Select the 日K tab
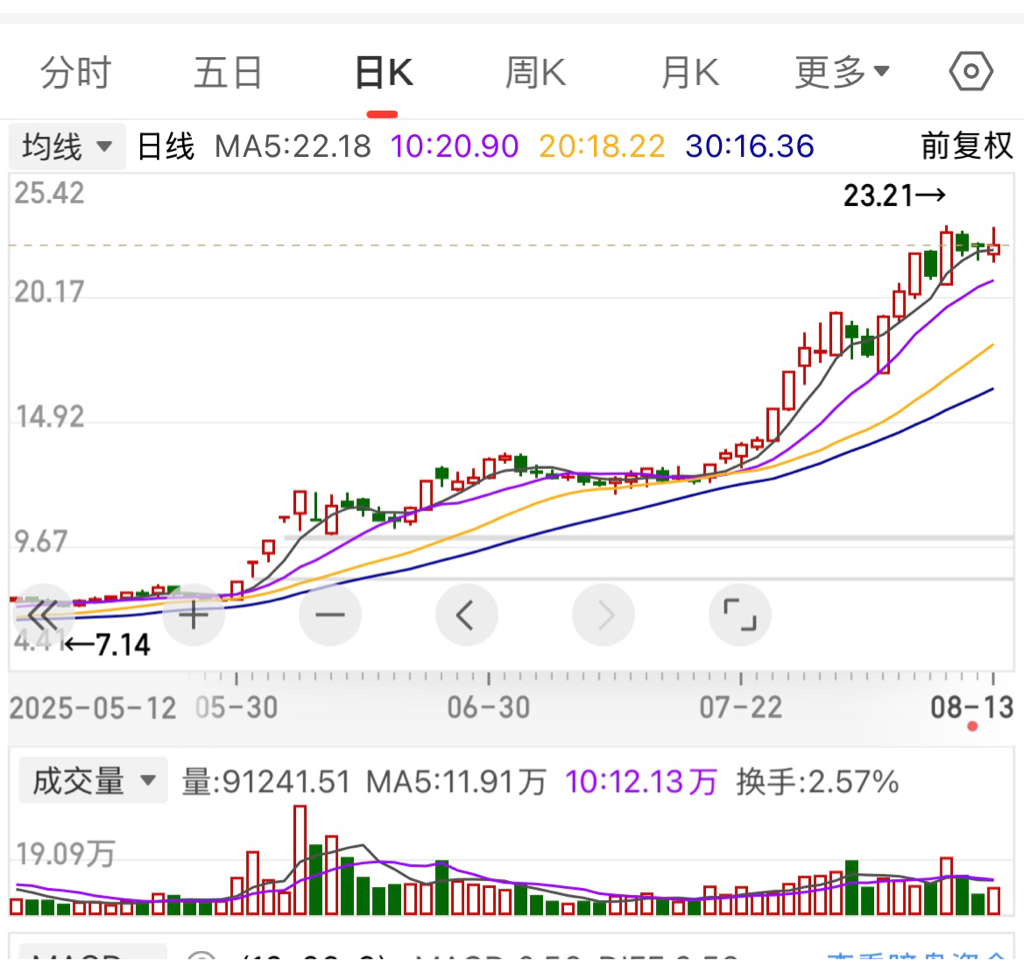 pos(384,72)
